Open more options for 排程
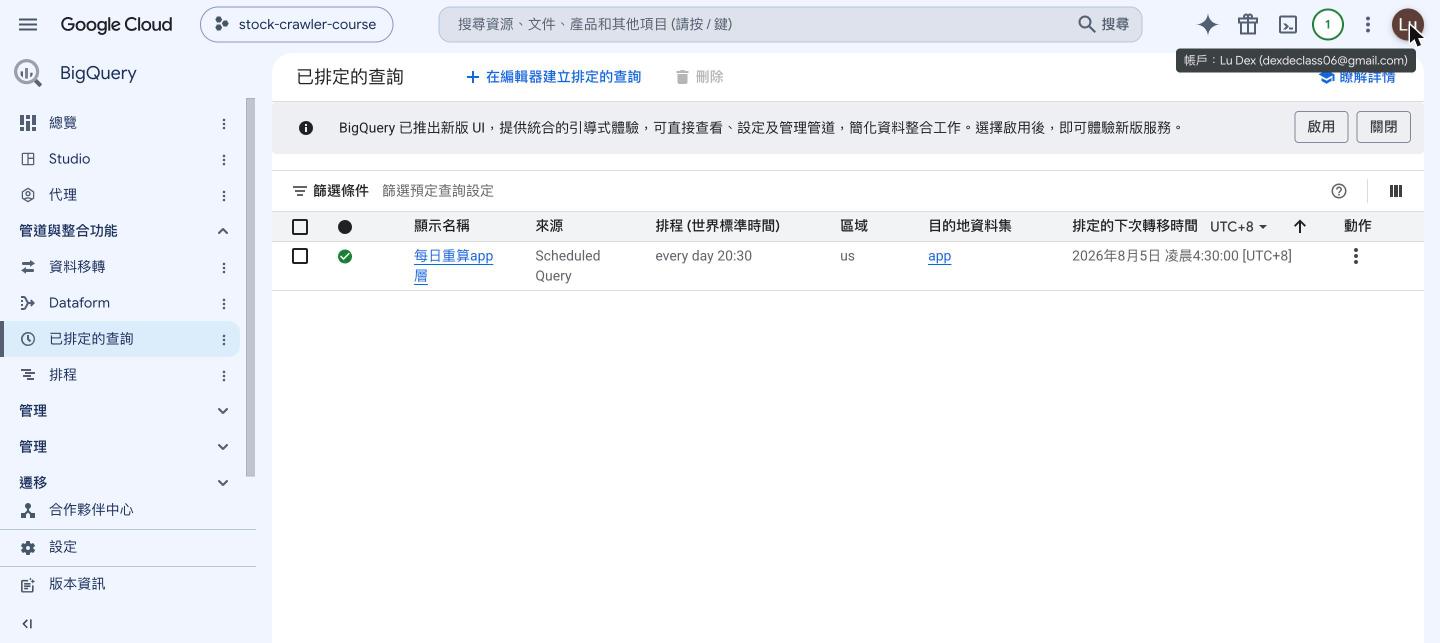 pyautogui.click(x=224, y=375)
